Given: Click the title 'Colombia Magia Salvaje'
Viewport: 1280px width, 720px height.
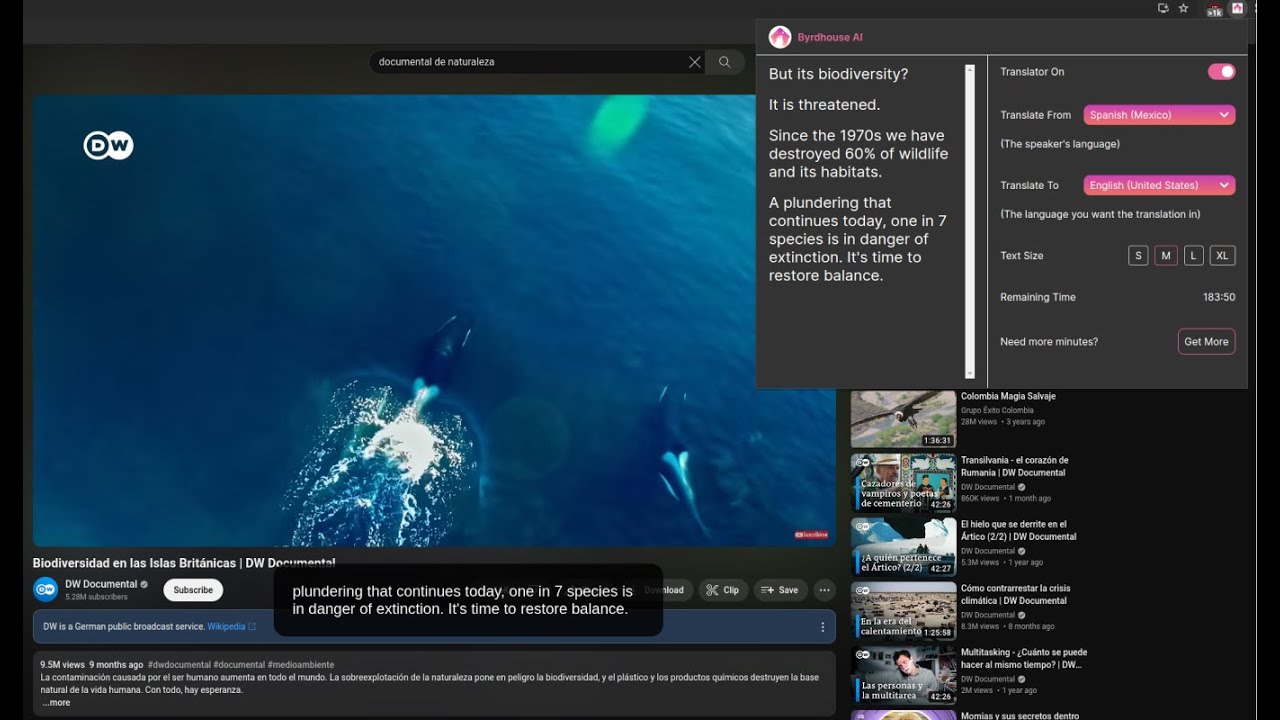Looking at the screenshot, I should pos(1008,397).
